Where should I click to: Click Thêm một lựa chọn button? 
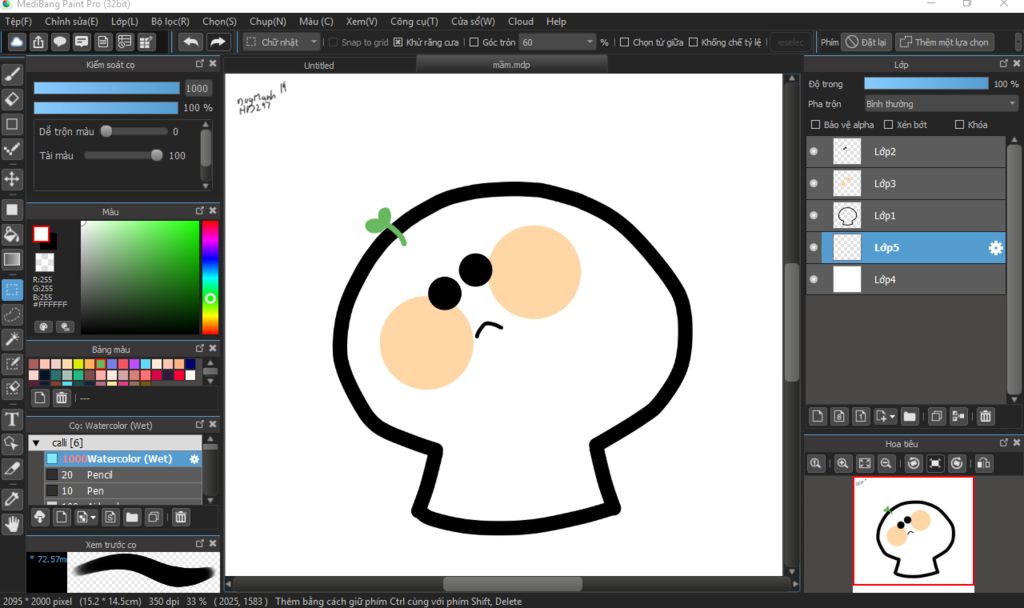pyautogui.click(x=944, y=42)
